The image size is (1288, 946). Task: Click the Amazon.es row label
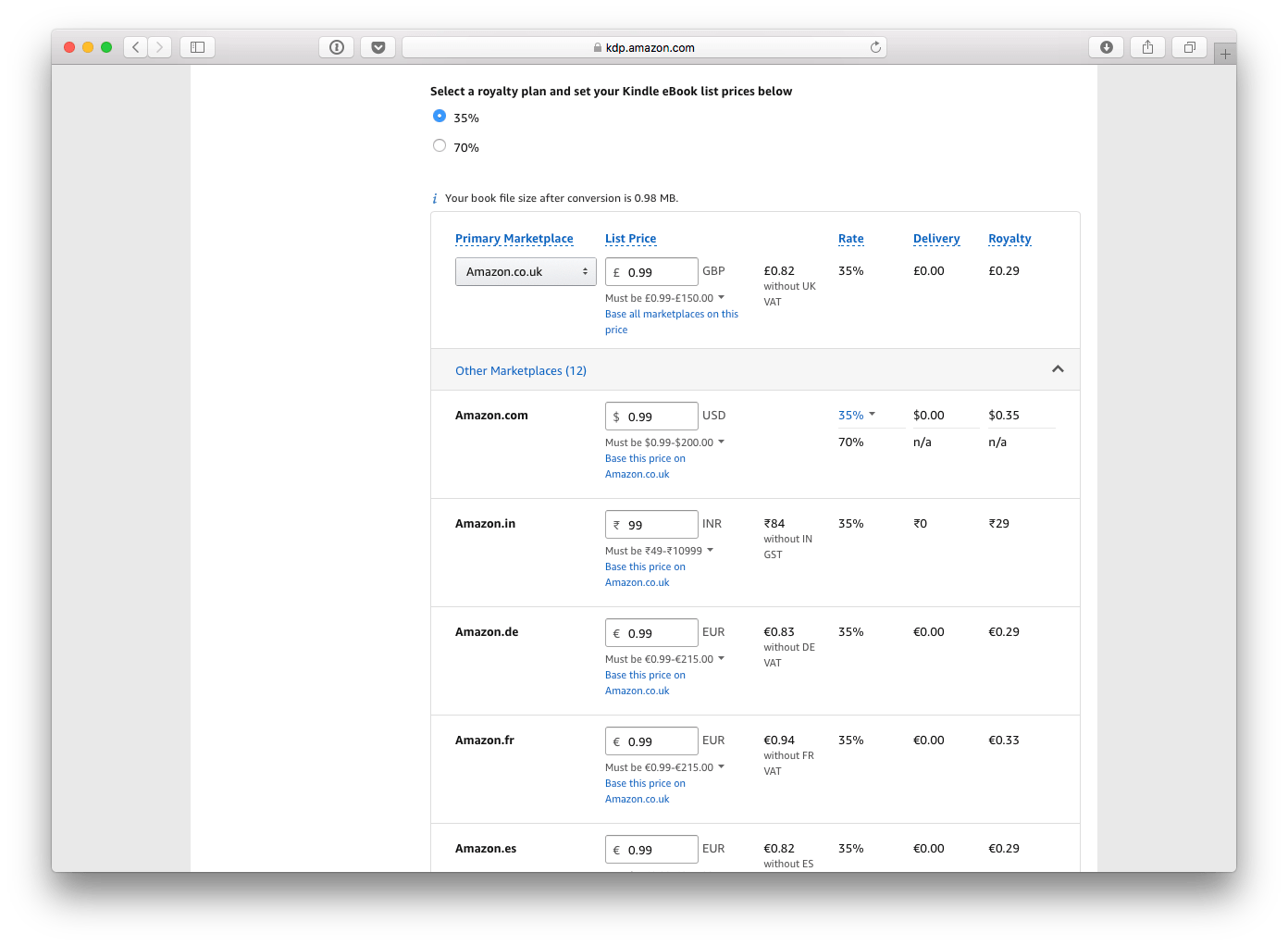(486, 849)
